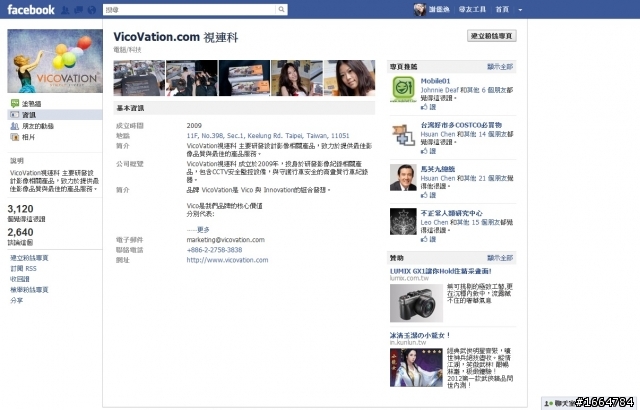Click the create page button at top right

click(x=491, y=36)
